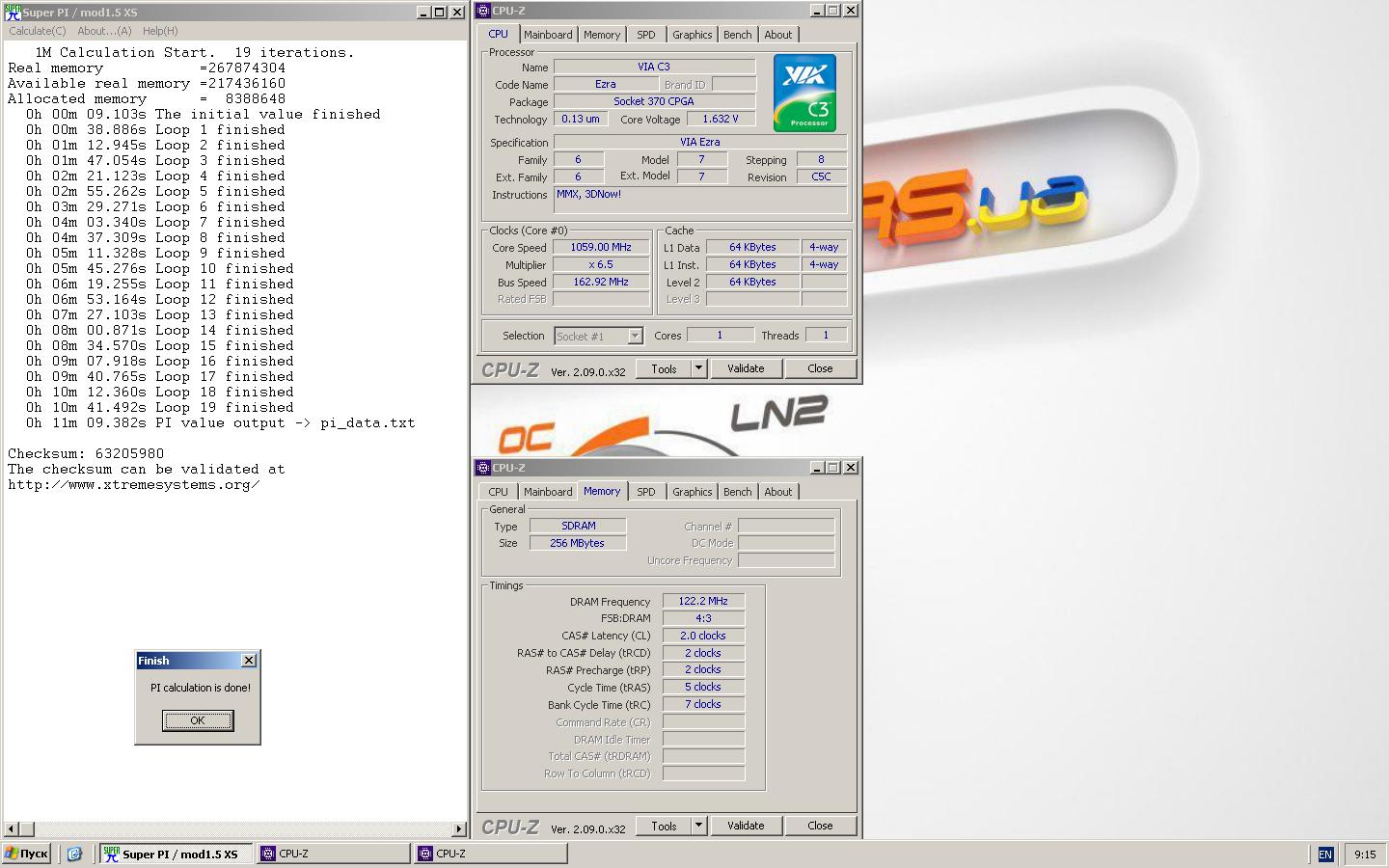
Task: Expand the Socket #1 selection dropdown
Action: [635, 336]
